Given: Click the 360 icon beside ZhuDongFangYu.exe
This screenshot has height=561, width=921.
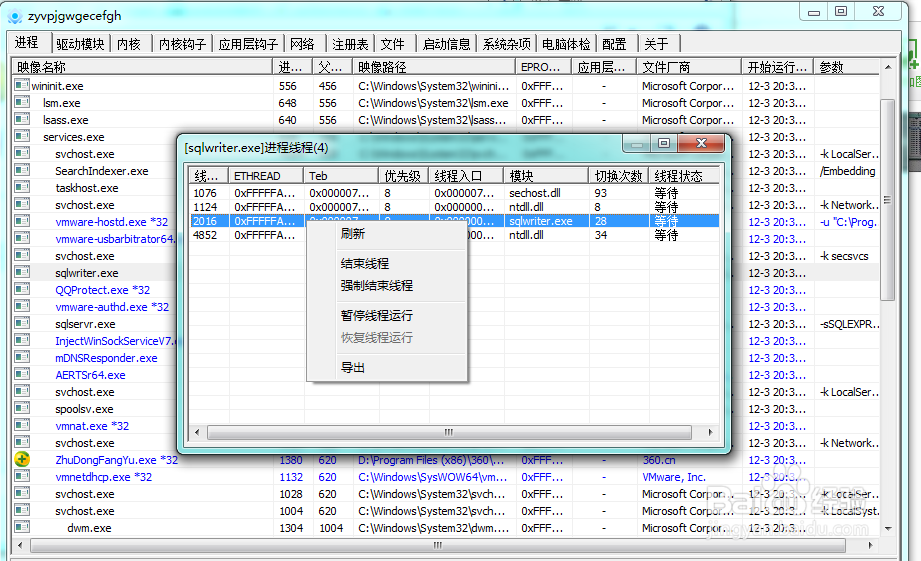Looking at the screenshot, I should 22,459.
